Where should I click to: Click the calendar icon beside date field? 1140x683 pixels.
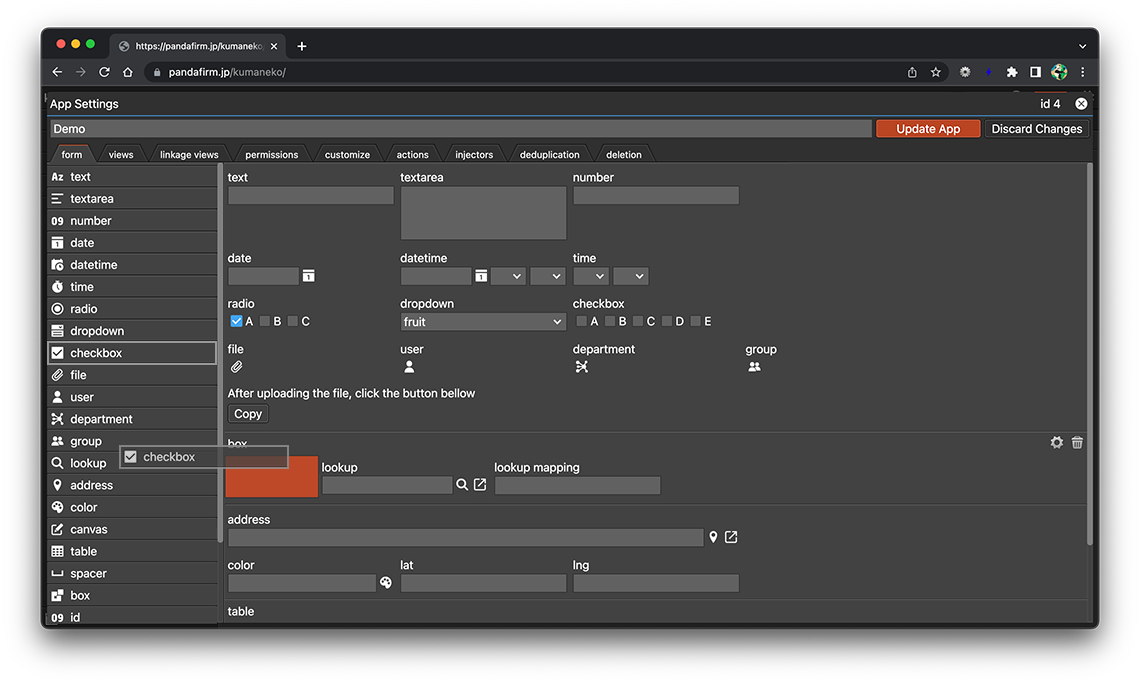click(309, 276)
